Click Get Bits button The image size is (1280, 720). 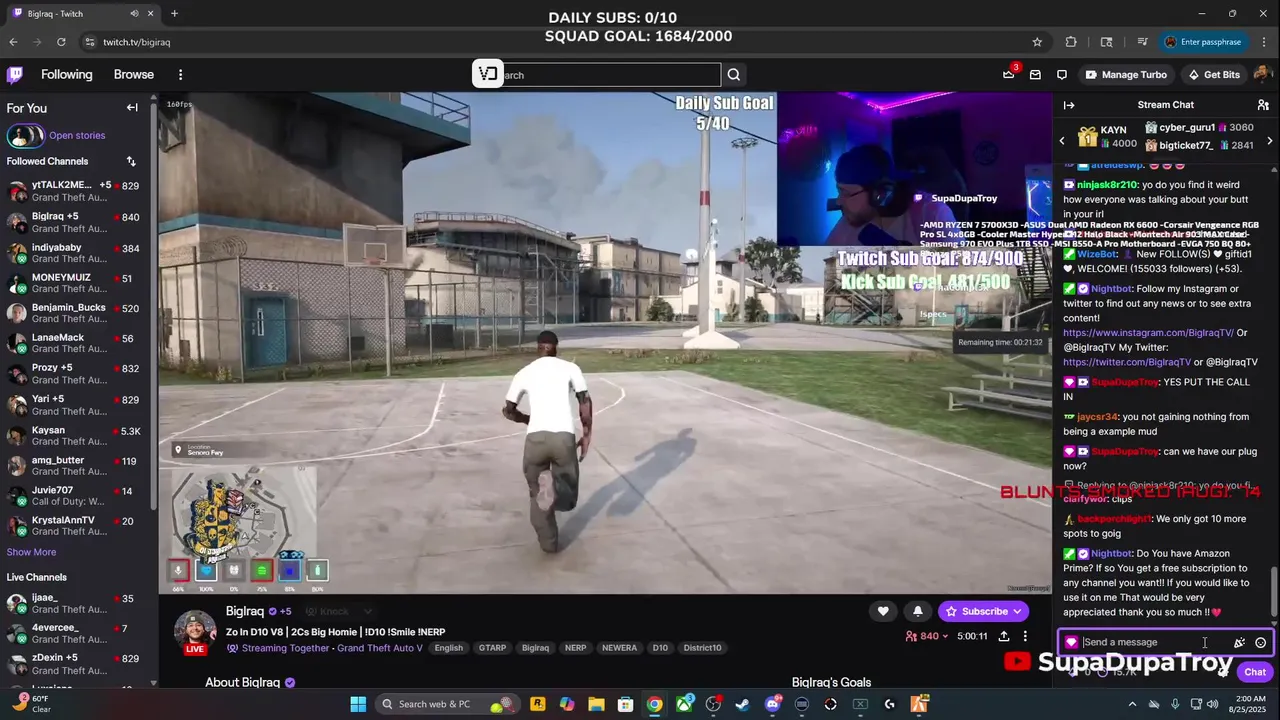[x=1213, y=75]
